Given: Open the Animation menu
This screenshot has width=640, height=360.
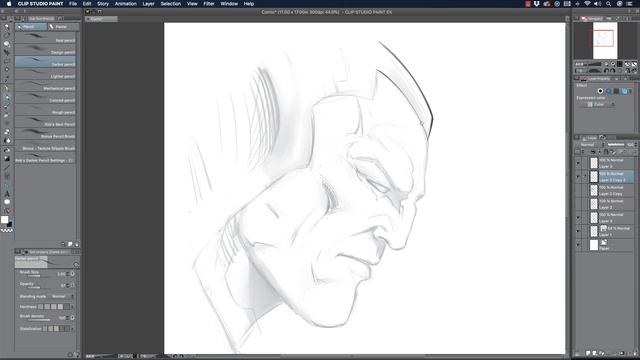Looking at the screenshot, I should pyautogui.click(x=125, y=4).
